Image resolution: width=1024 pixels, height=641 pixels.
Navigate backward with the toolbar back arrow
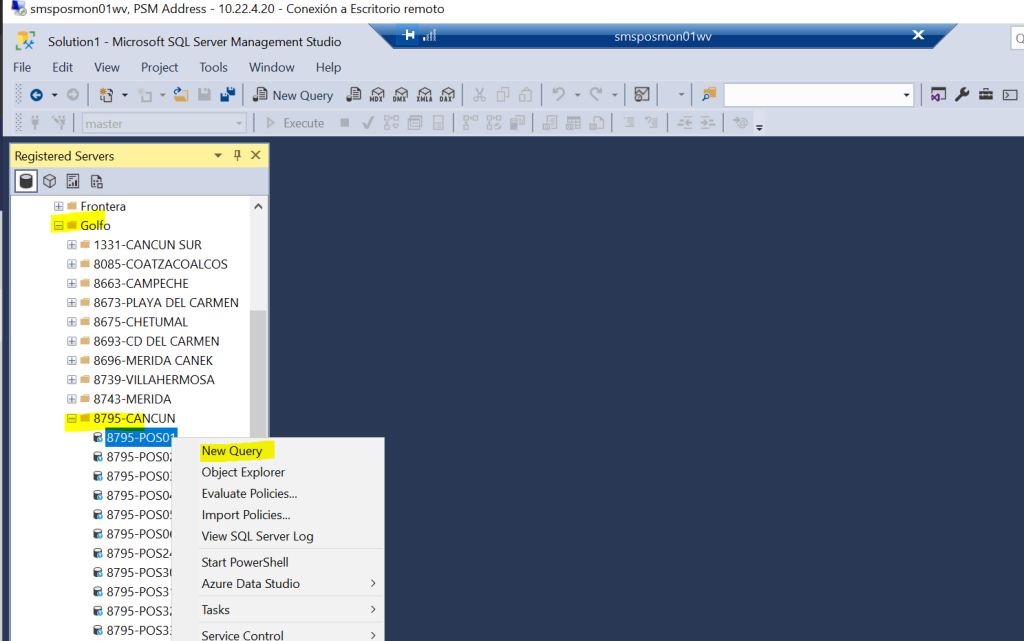click(37, 95)
